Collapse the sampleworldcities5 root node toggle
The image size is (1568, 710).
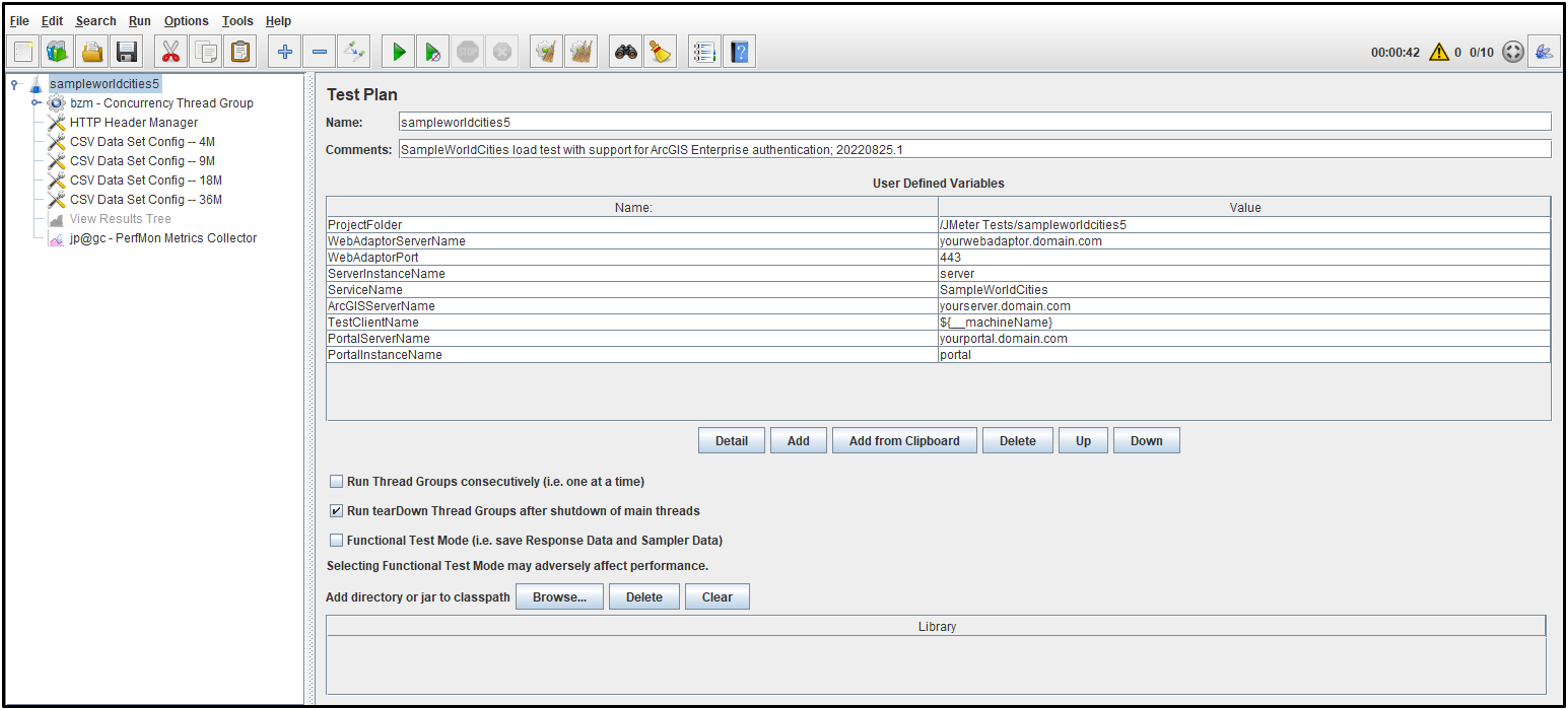(15, 84)
